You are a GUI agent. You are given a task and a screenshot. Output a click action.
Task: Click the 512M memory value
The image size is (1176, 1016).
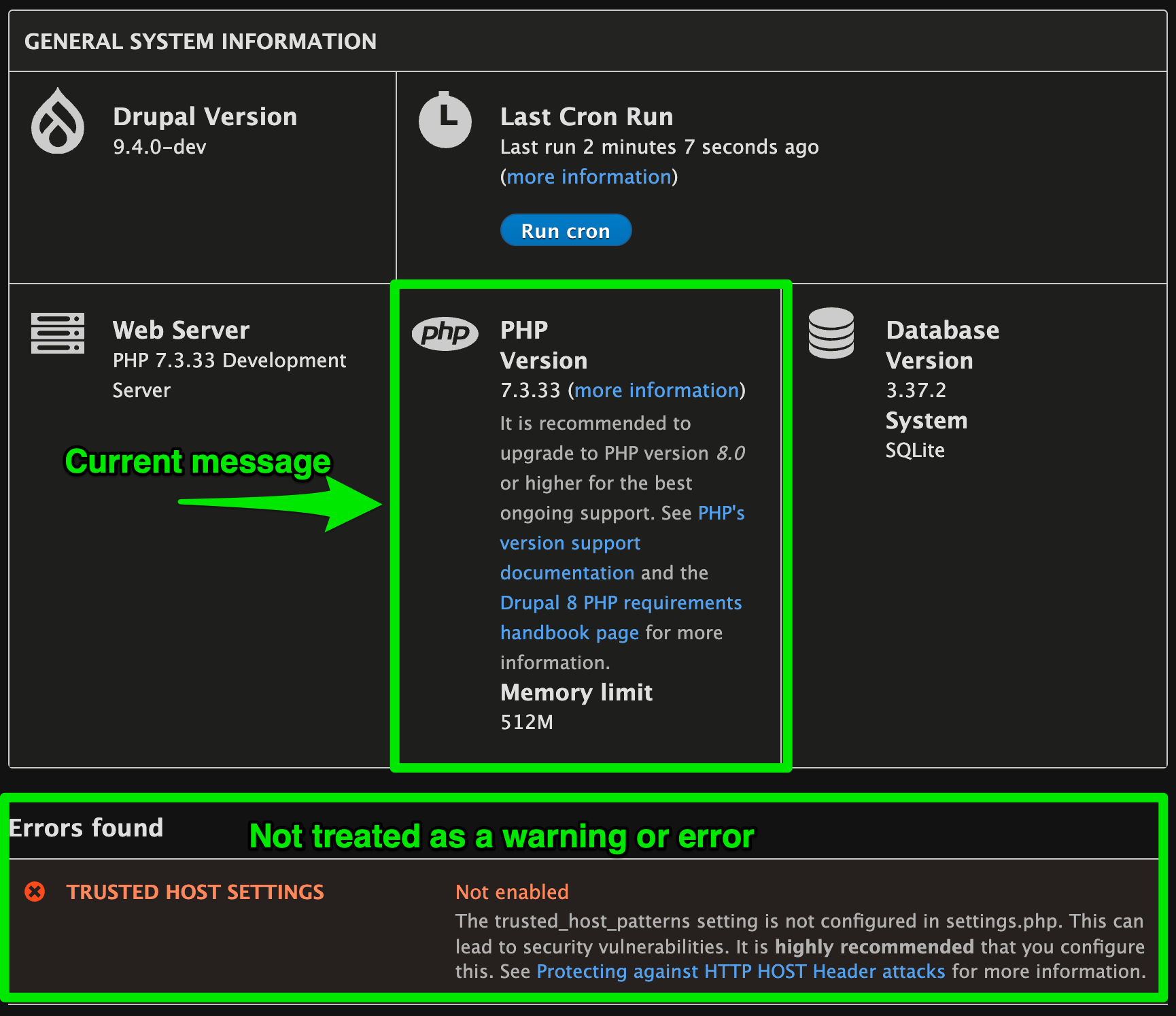pyautogui.click(x=527, y=722)
